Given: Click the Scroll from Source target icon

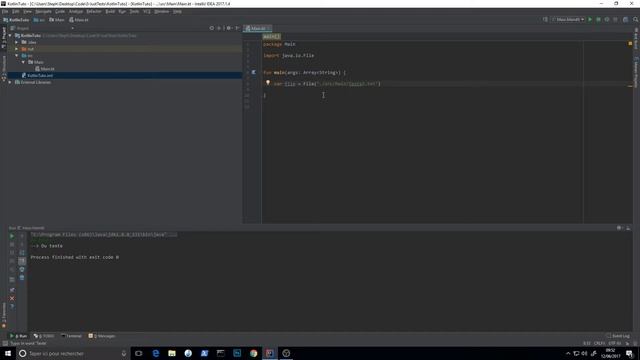Looking at the screenshot, I should coord(211,28).
